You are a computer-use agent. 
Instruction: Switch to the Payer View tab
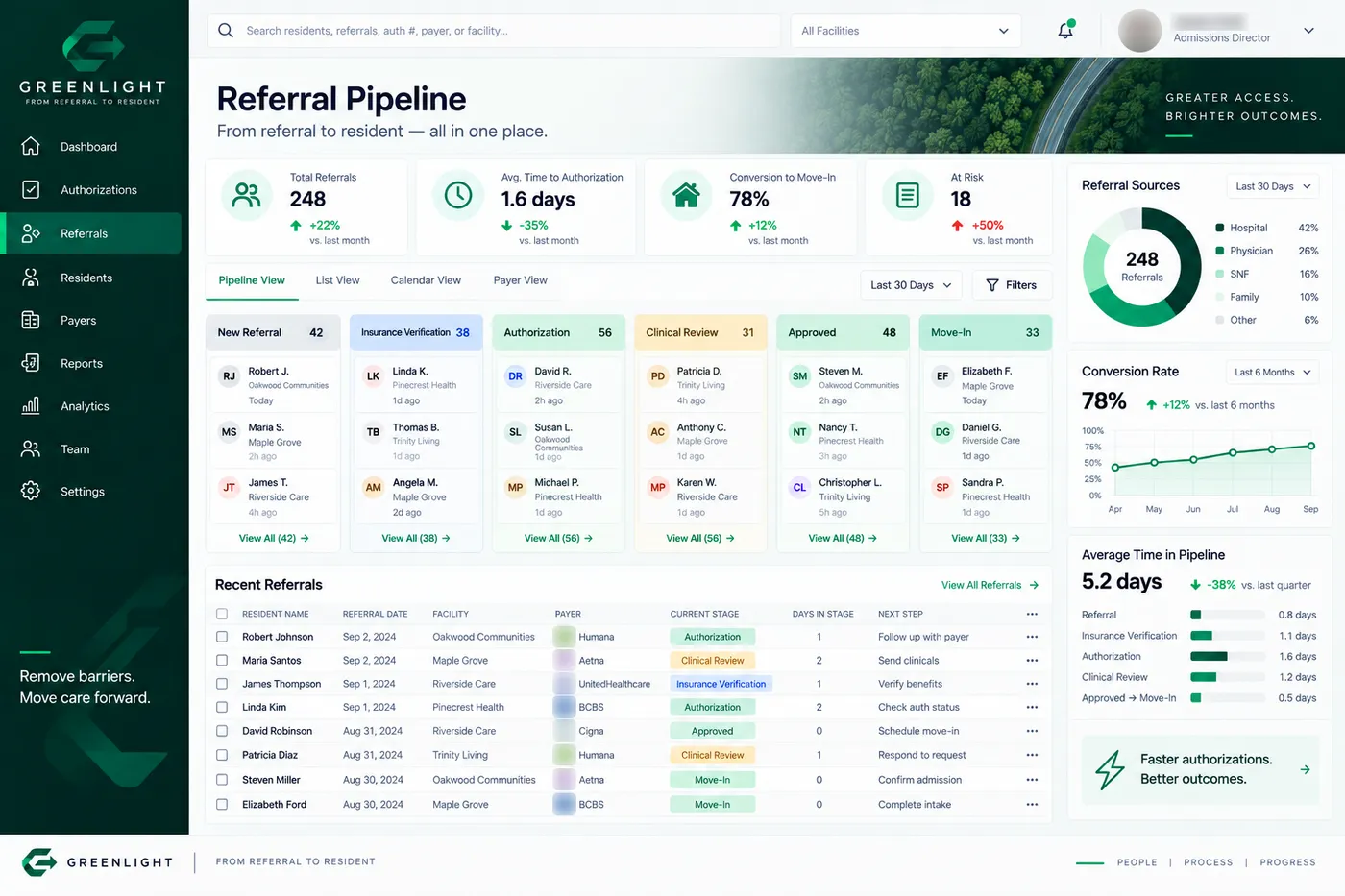520,280
